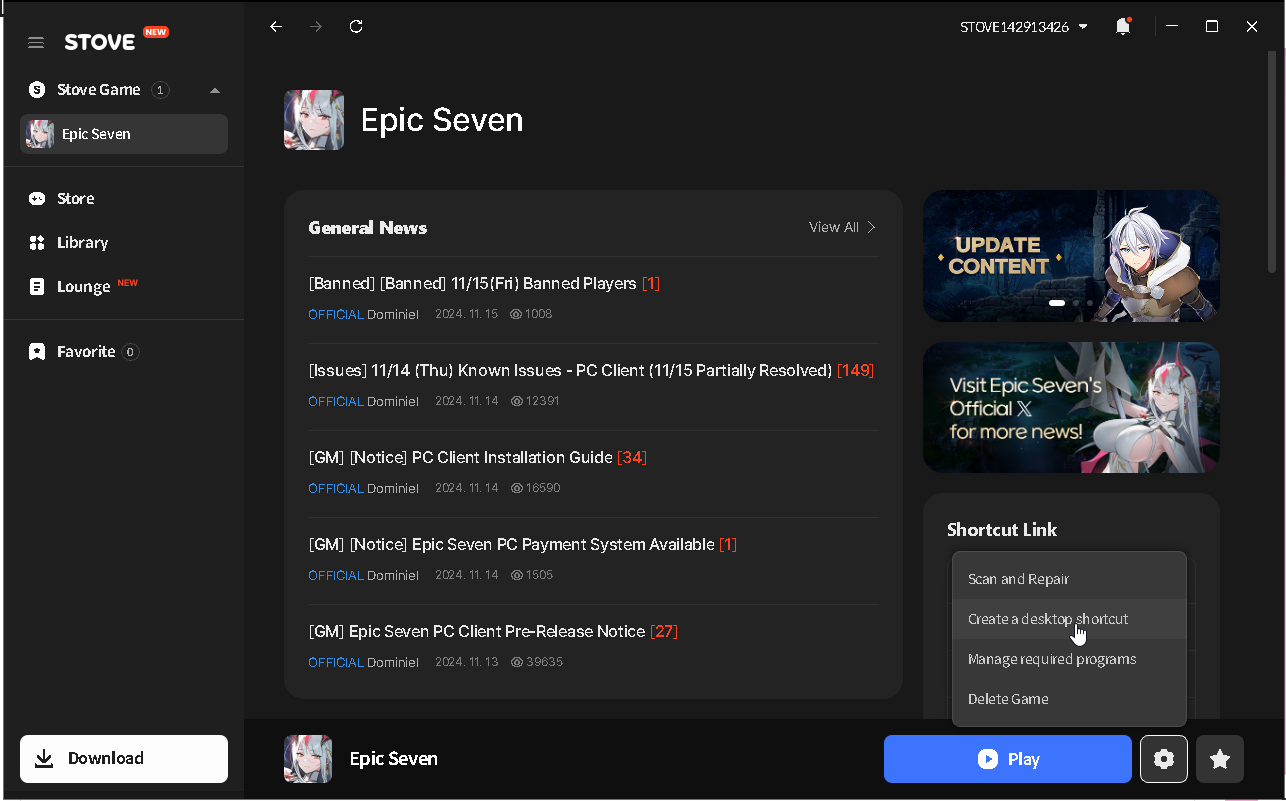Click View All for General News

842,228
